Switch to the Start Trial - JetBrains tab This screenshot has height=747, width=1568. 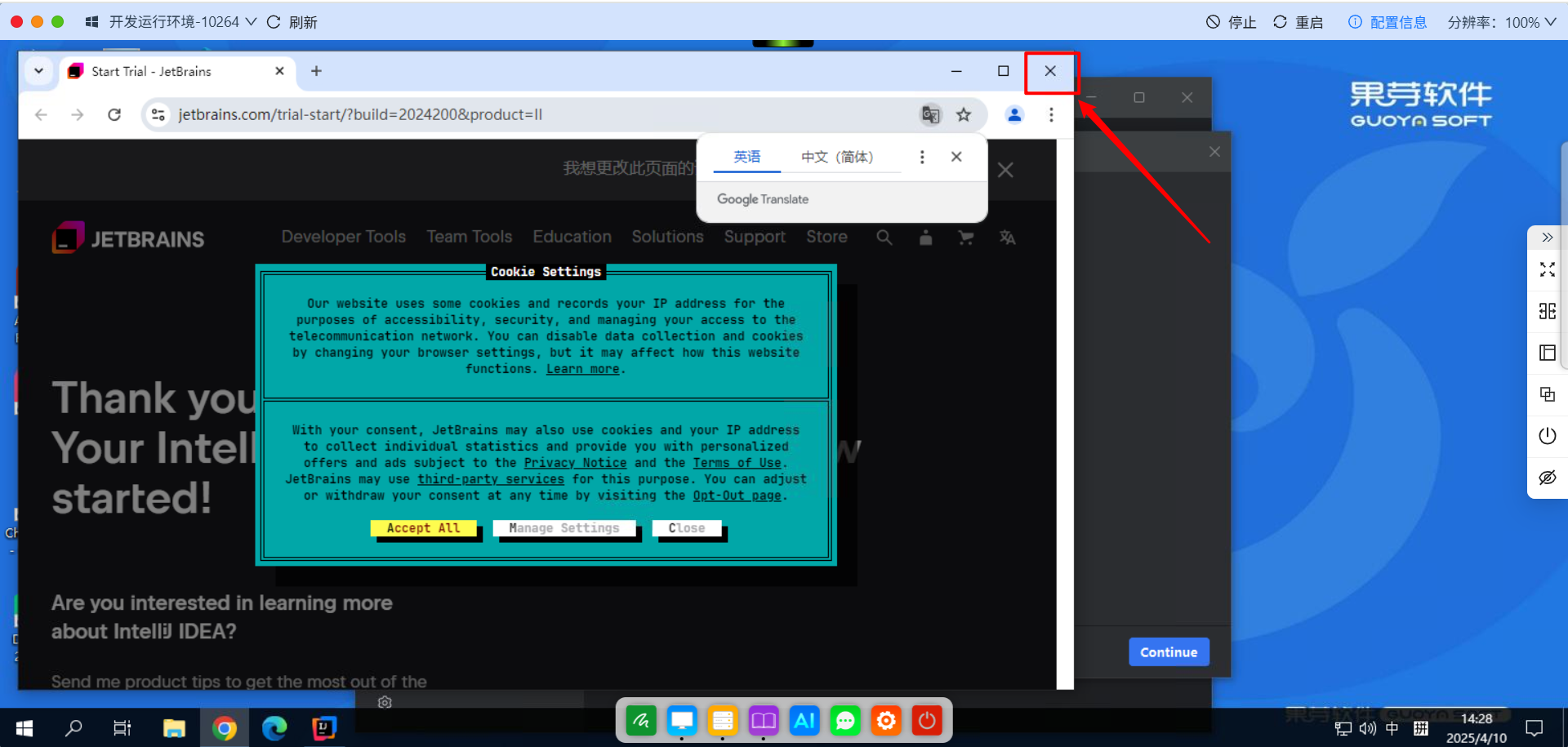pos(178,71)
